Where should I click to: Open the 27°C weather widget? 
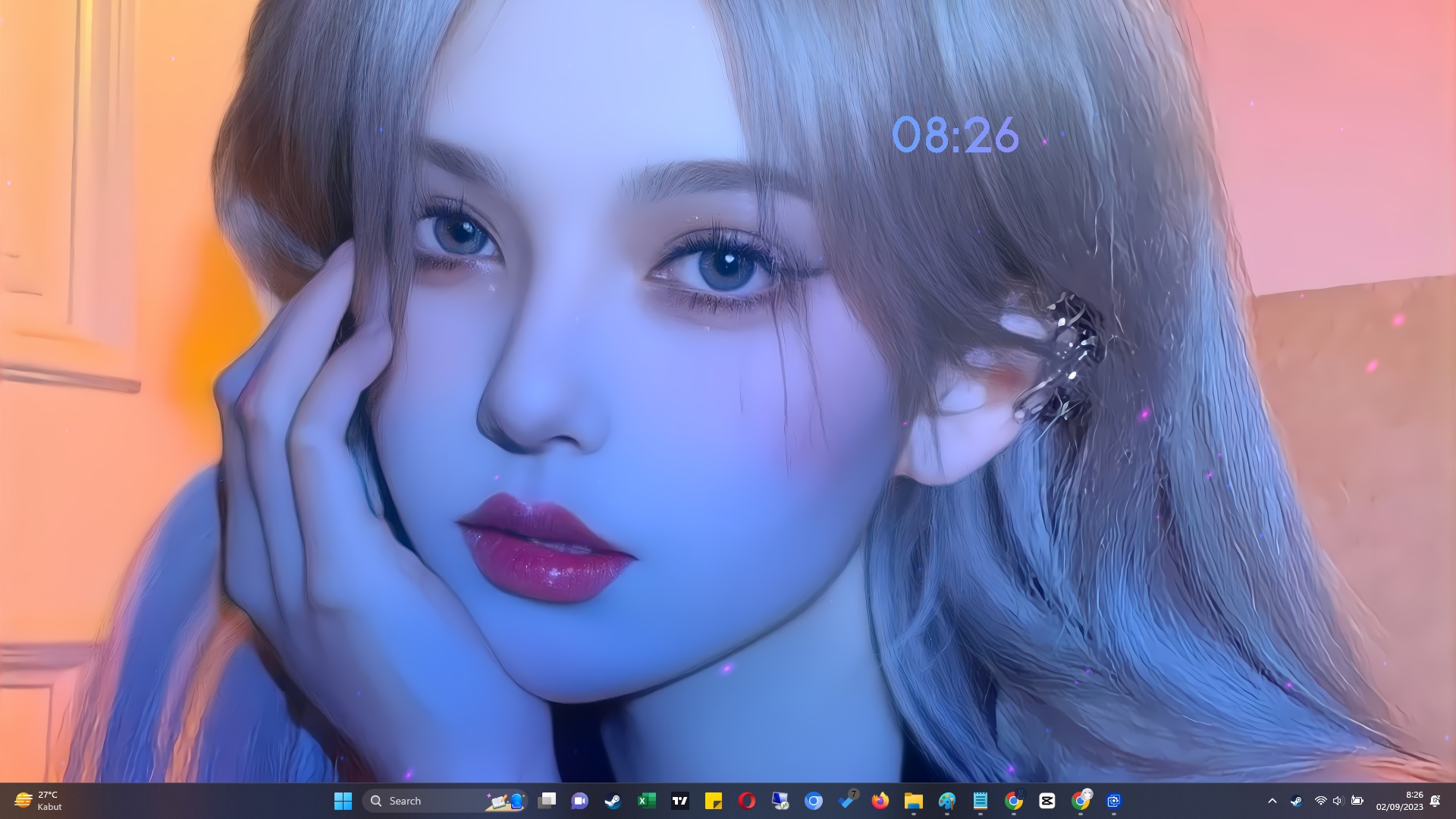(38, 801)
